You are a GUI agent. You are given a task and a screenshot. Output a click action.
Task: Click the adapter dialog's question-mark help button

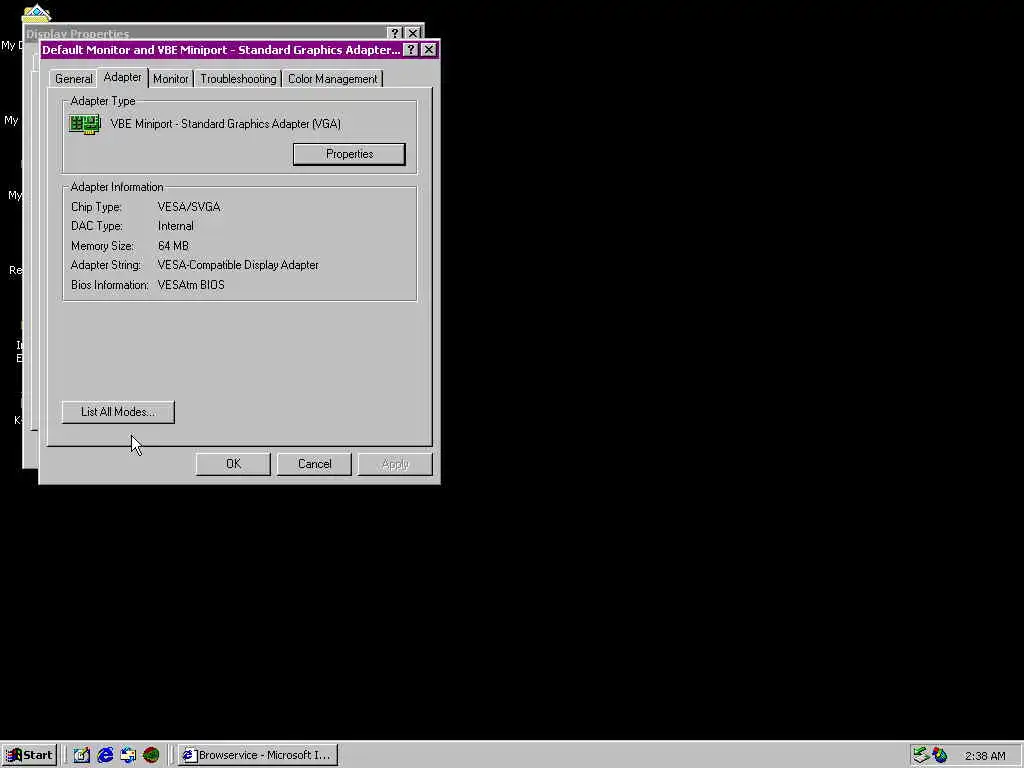pyautogui.click(x=411, y=50)
